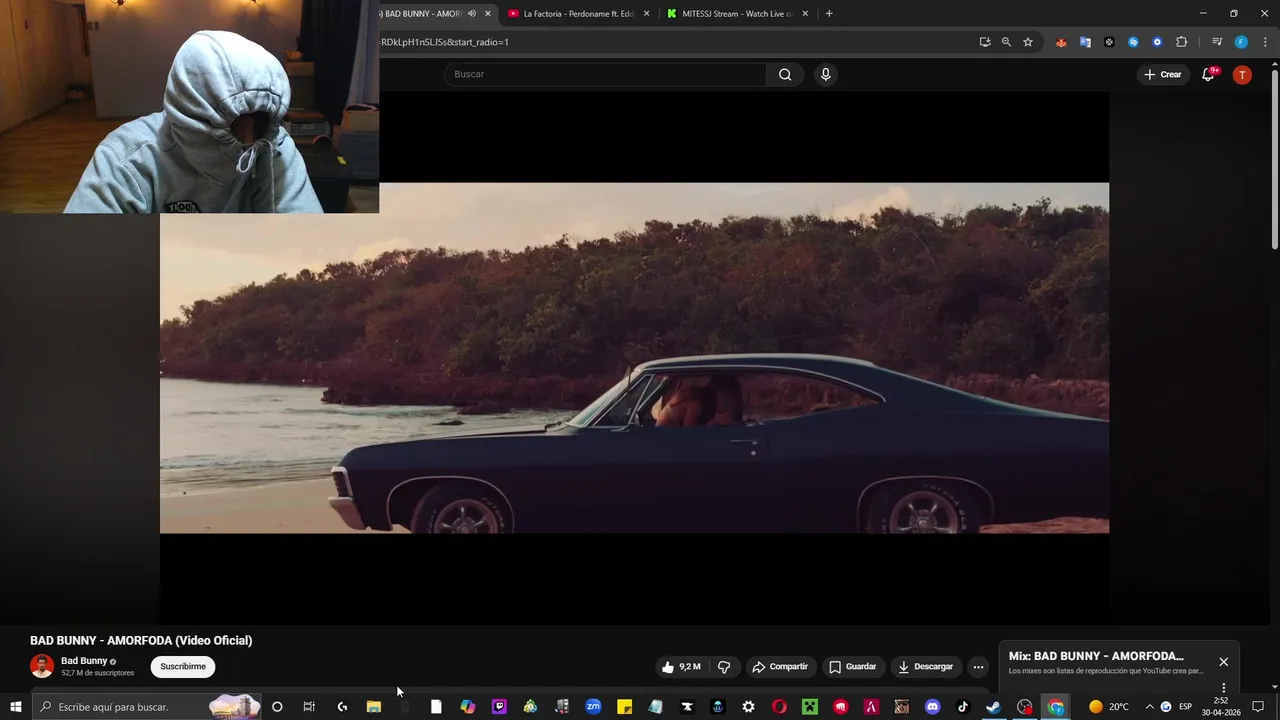
Task: Open the Chrome profile F avatar
Action: [x=1241, y=42]
